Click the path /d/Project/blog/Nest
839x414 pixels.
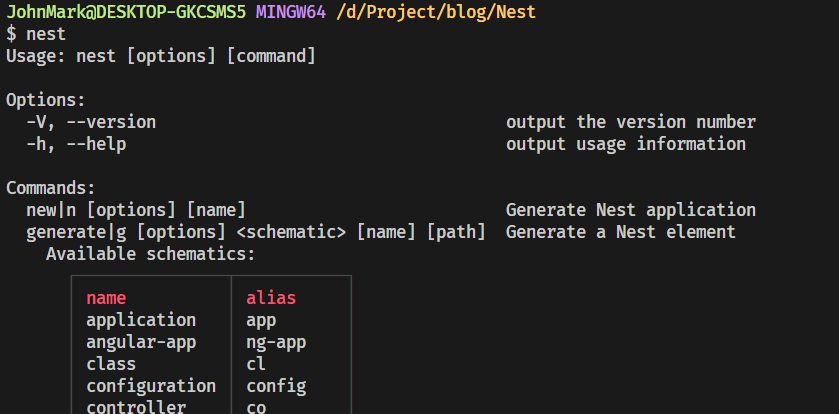click(436, 12)
